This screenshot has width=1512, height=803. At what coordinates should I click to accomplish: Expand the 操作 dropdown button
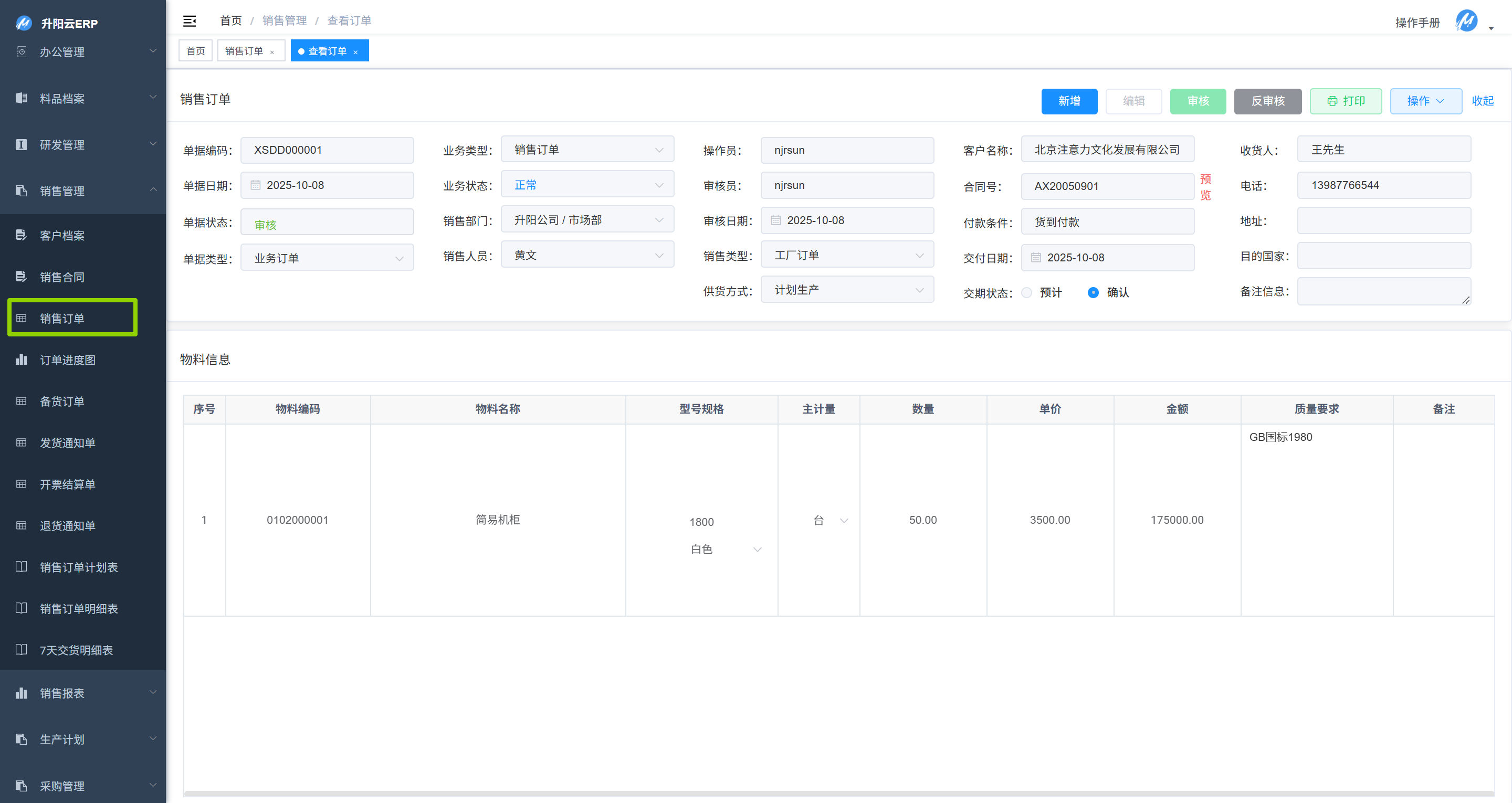[1425, 101]
